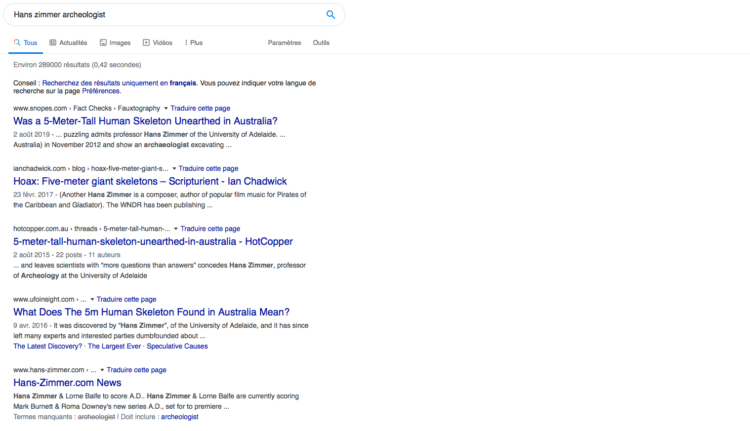
Task: Open What Does The 5m Human Skeleton result
Action: tap(151, 312)
